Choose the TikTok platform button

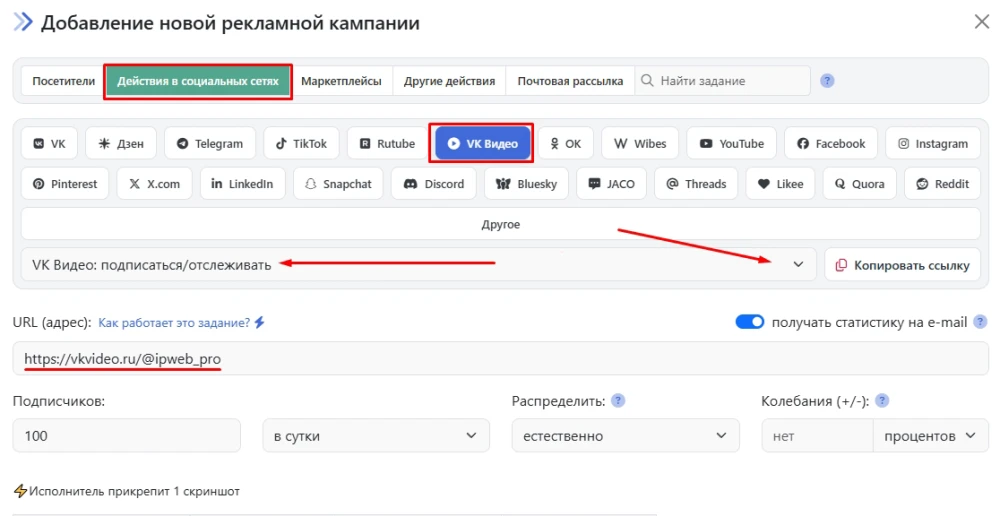(301, 144)
